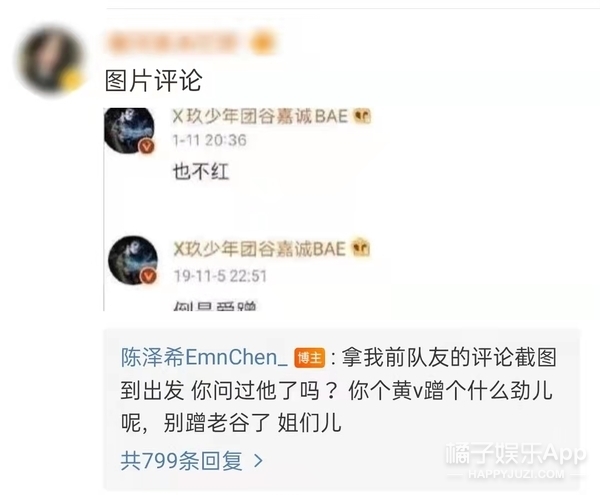Click the orange 博主 tag

pyautogui.click(x=310, y=358)
